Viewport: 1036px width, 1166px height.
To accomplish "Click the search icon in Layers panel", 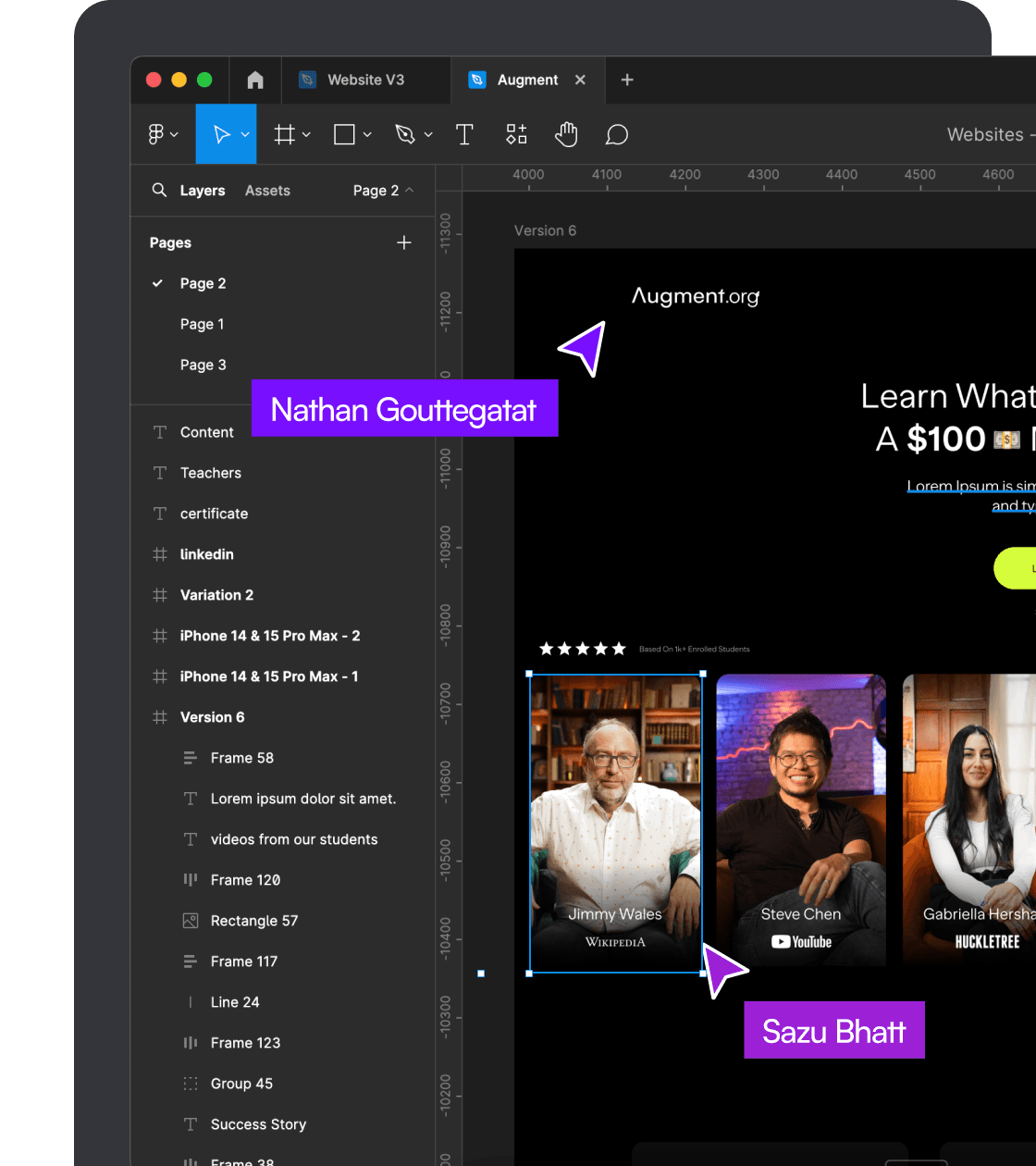I will [x=159, y=190].
